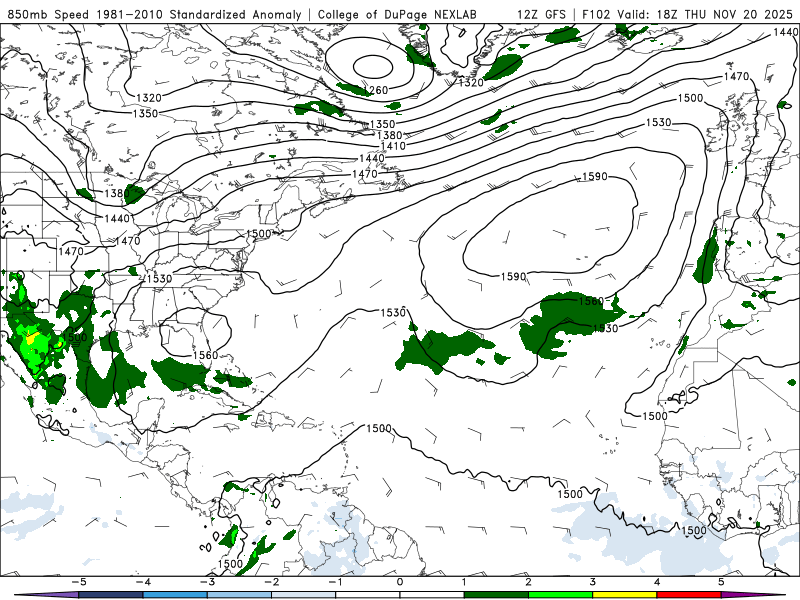Image resolution: width=800 pixels, height=600 pixels.
Task: Select the dark navy swatch between -5 and -4
Action: tap(111, 595)
